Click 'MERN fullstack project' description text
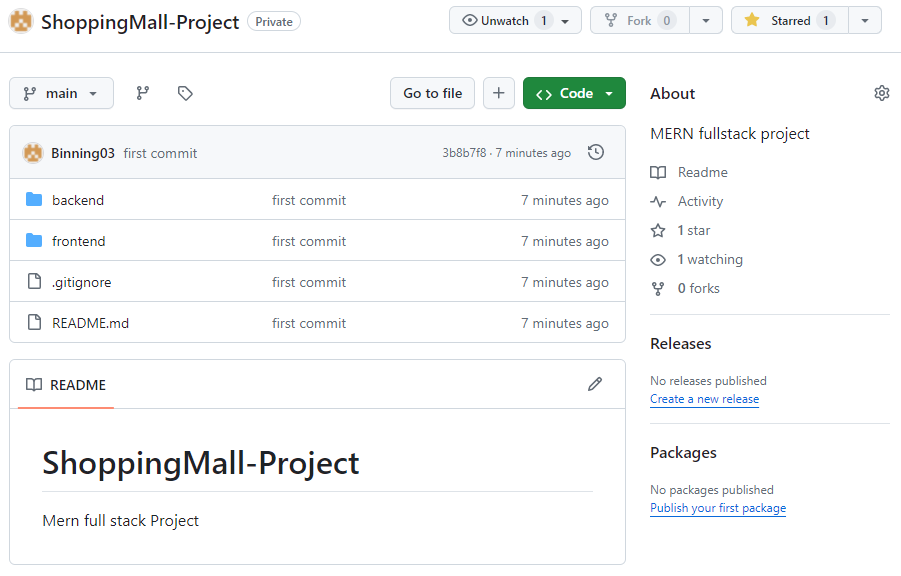This screenshot has height=576, width=901. coord(730,134)
